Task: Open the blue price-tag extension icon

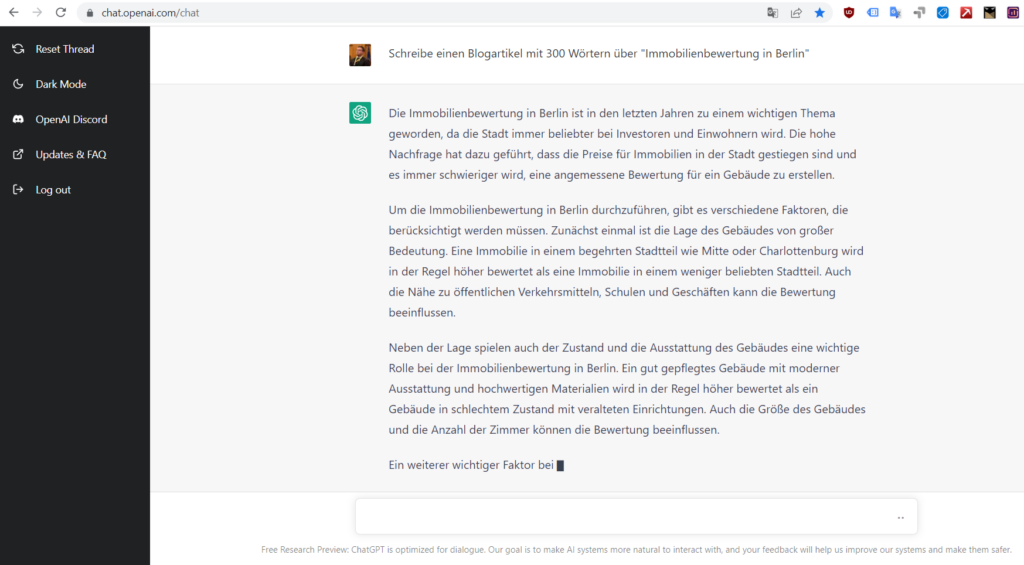Action: [943, 12]
